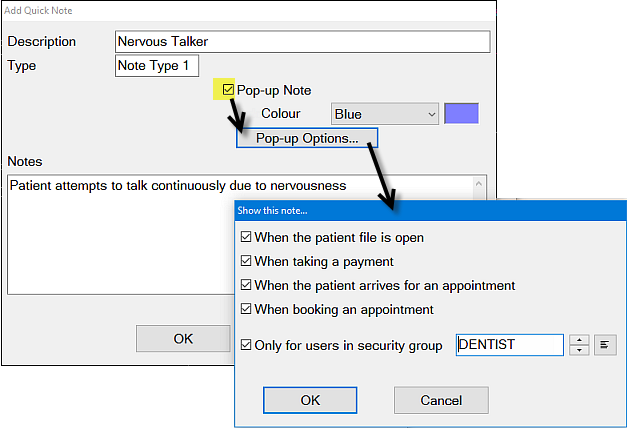This screenshot has width=627, height=428.
Task: Toggle 'When the patient file is open' checkbox
Action: point(246,237)
